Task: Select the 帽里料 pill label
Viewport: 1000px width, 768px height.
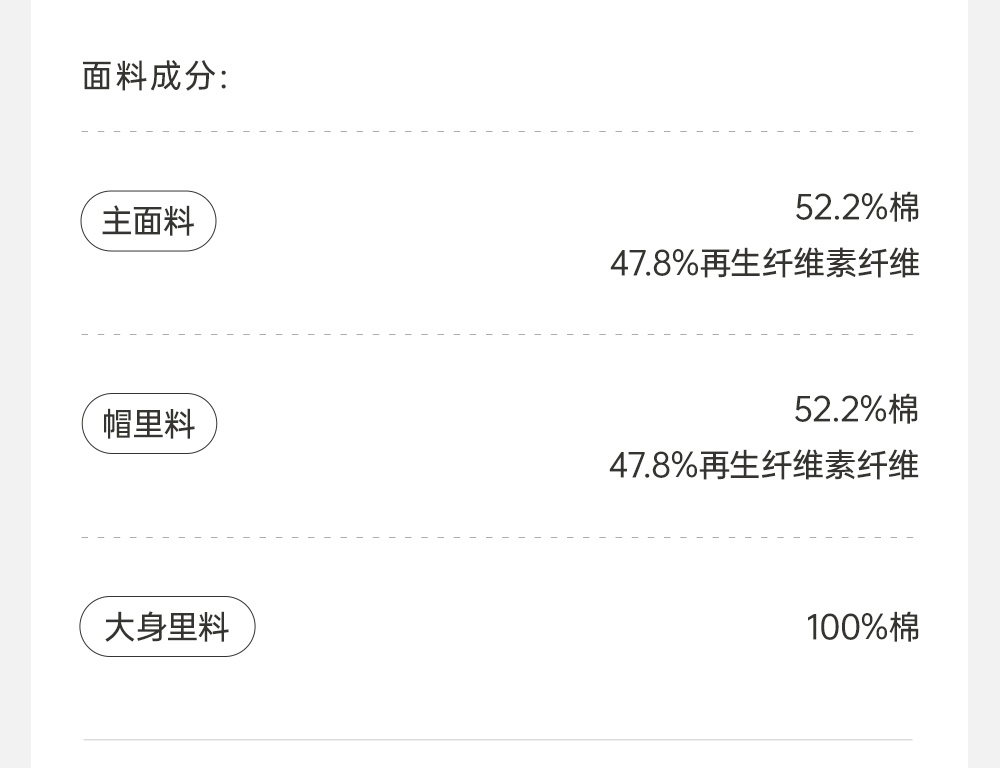Action: (149, 424)
